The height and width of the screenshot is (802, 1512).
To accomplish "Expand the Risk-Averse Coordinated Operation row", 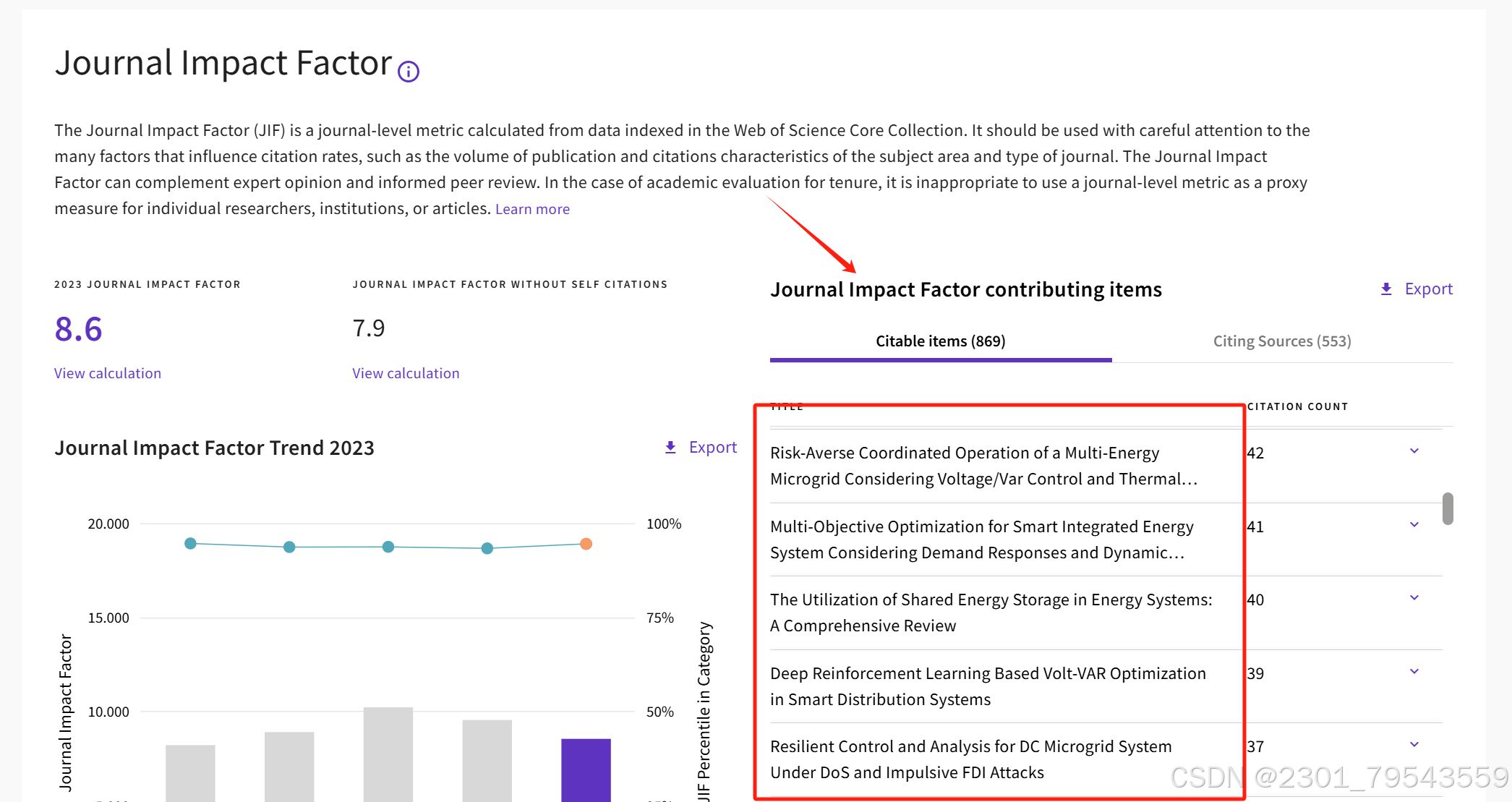I will pyautogui.click(x=1414, y=451).
